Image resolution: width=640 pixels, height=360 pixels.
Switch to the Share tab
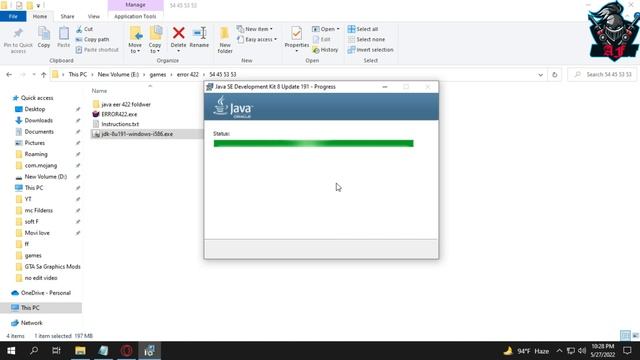click(67, 16)
